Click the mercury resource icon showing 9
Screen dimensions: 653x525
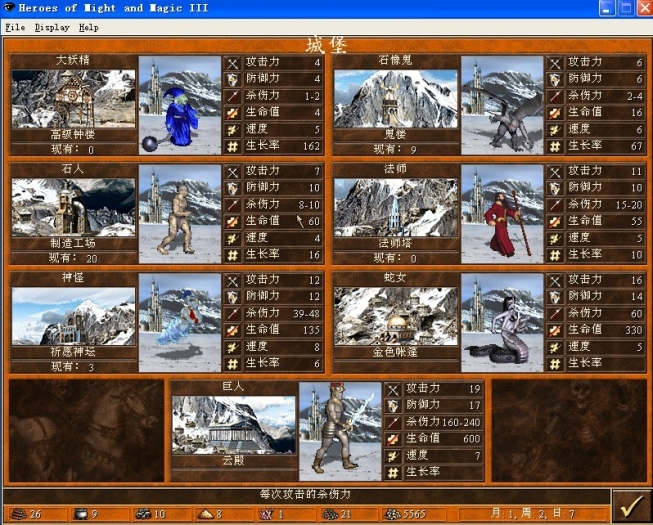tap(81, 514)
